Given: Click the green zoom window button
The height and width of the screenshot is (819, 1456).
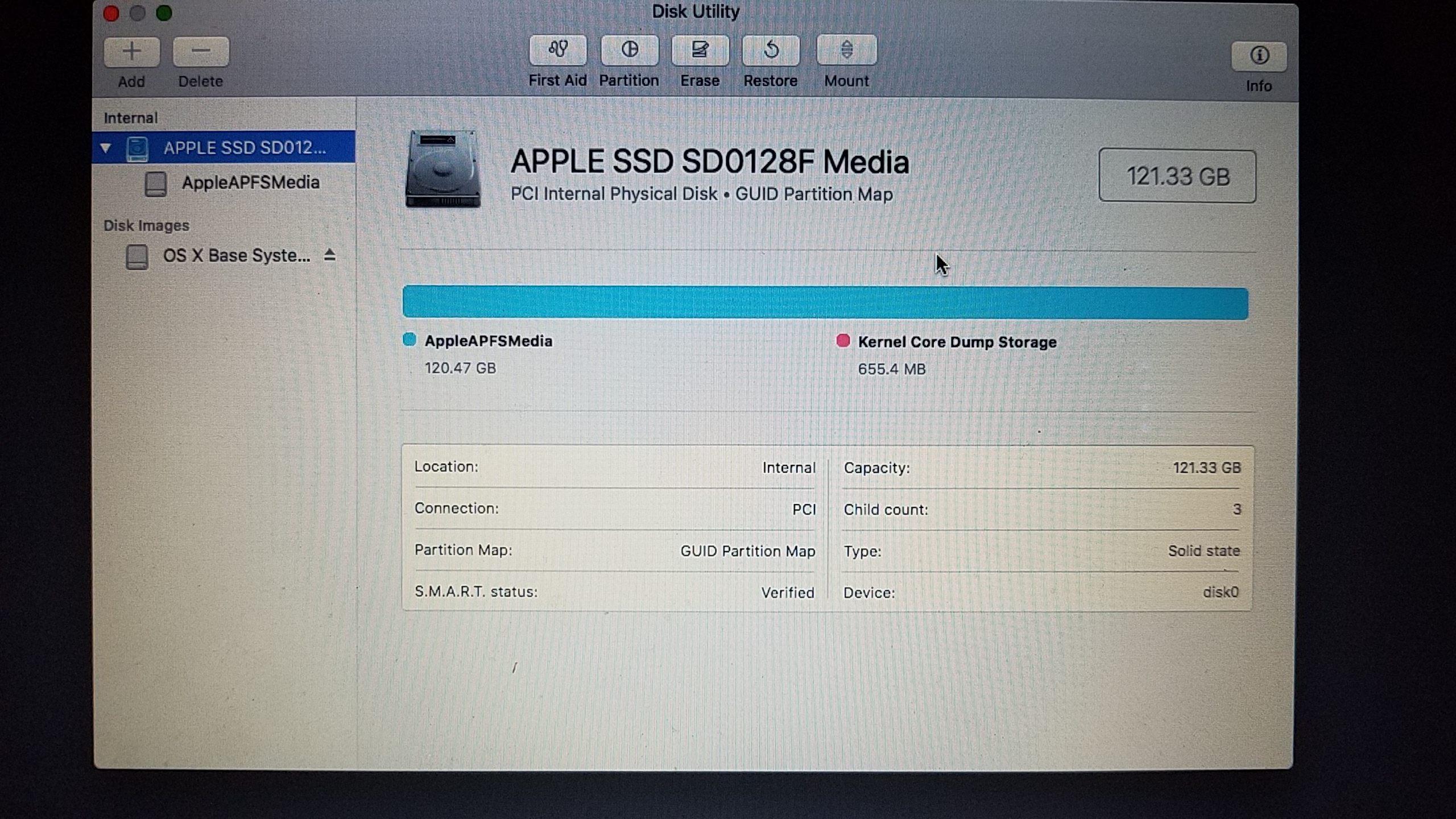Looking at the screenshot, I should pyautogui.click(x=164, y=13).
